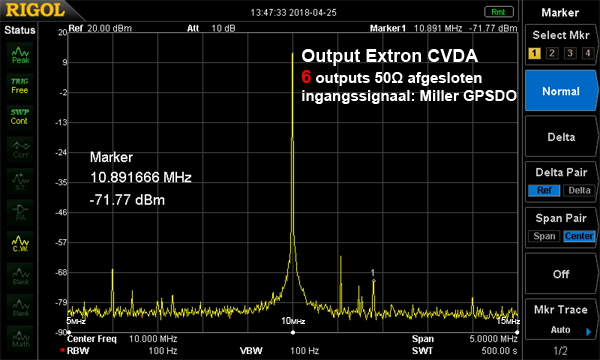Viewport: 600px width, 360px height.
Task: Click the Center Freq 10.000 MHz value
Action: click(x=153, y=339)
